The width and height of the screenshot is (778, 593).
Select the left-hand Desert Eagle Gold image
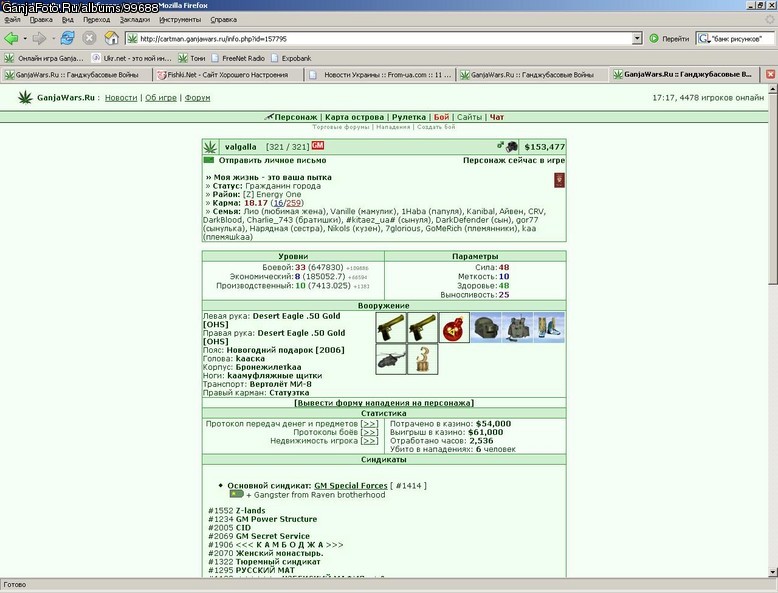[x=391, y=328]
